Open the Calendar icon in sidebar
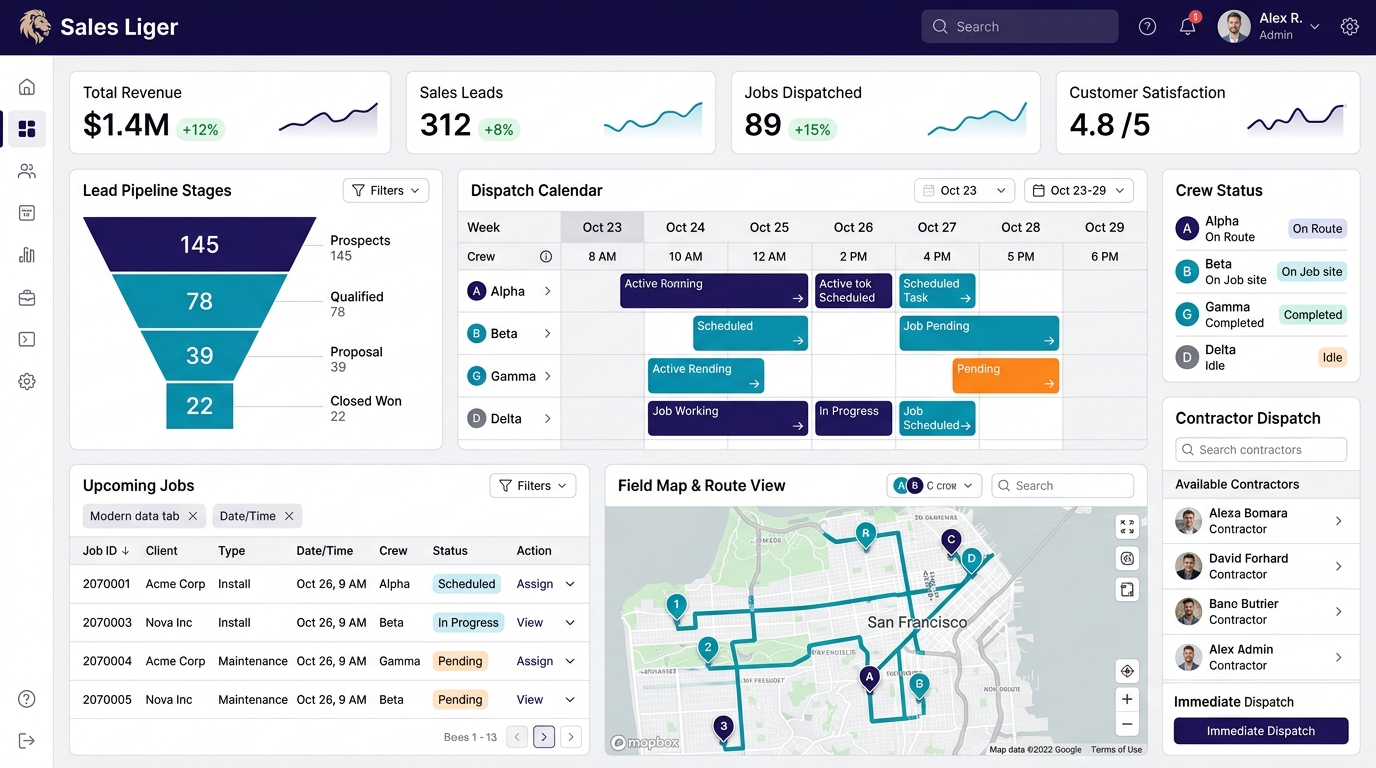 pos(27,213)
